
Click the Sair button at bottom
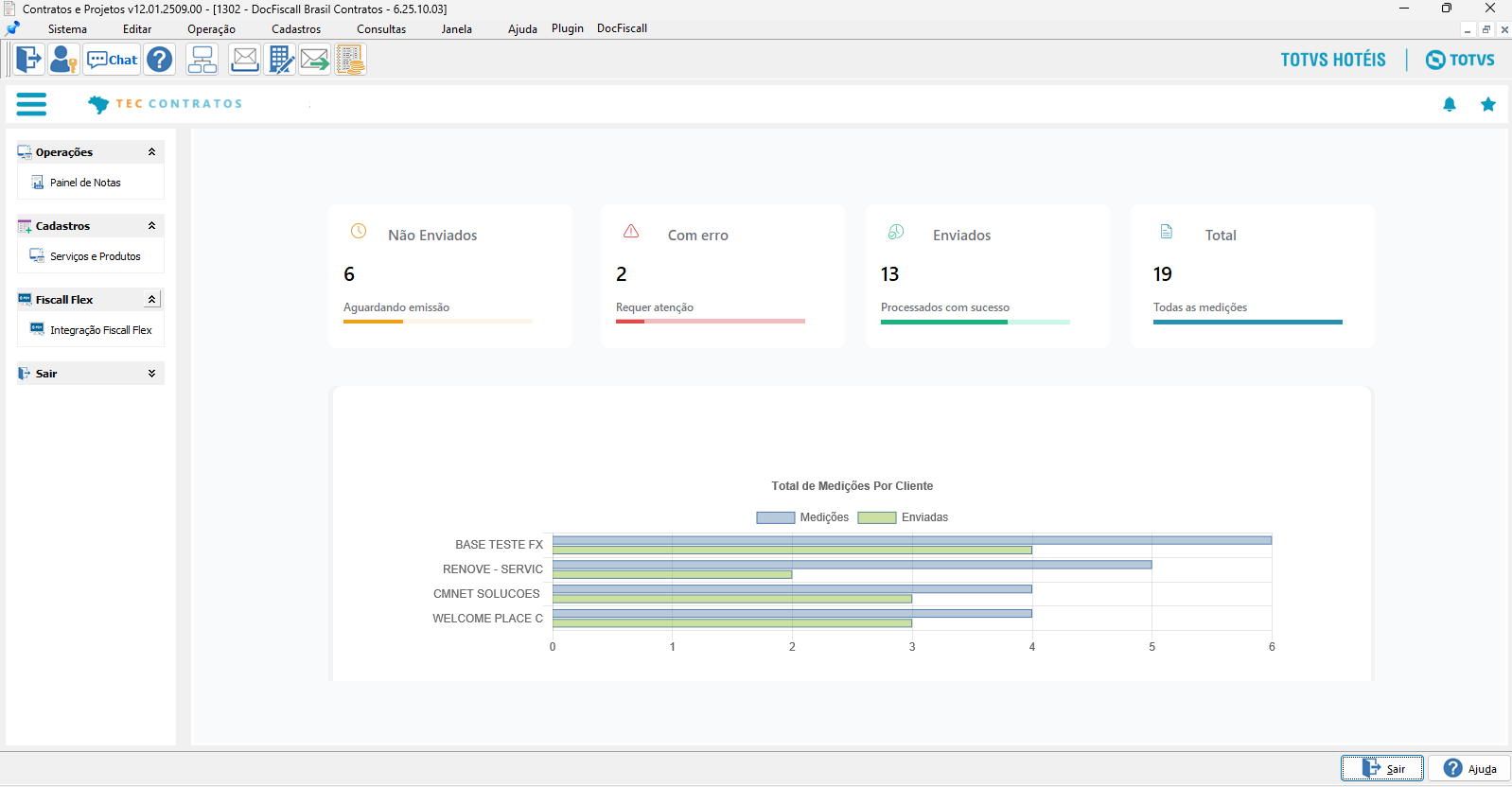pos(1382,768)
